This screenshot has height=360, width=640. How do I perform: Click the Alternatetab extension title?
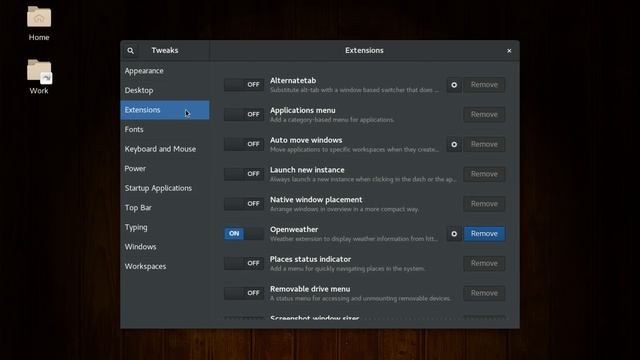(x=293, y=81)
